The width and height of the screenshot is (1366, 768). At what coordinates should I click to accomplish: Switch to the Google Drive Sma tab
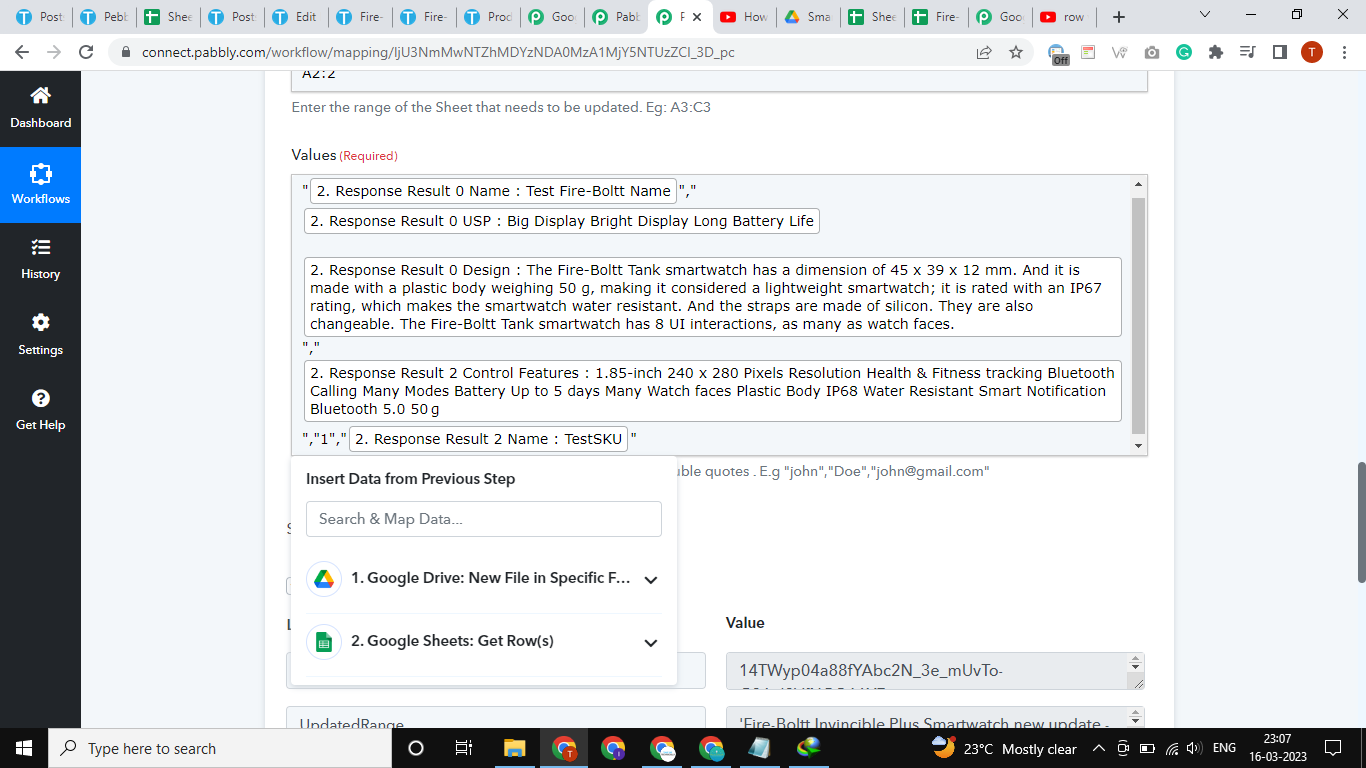tap(807, 17)
